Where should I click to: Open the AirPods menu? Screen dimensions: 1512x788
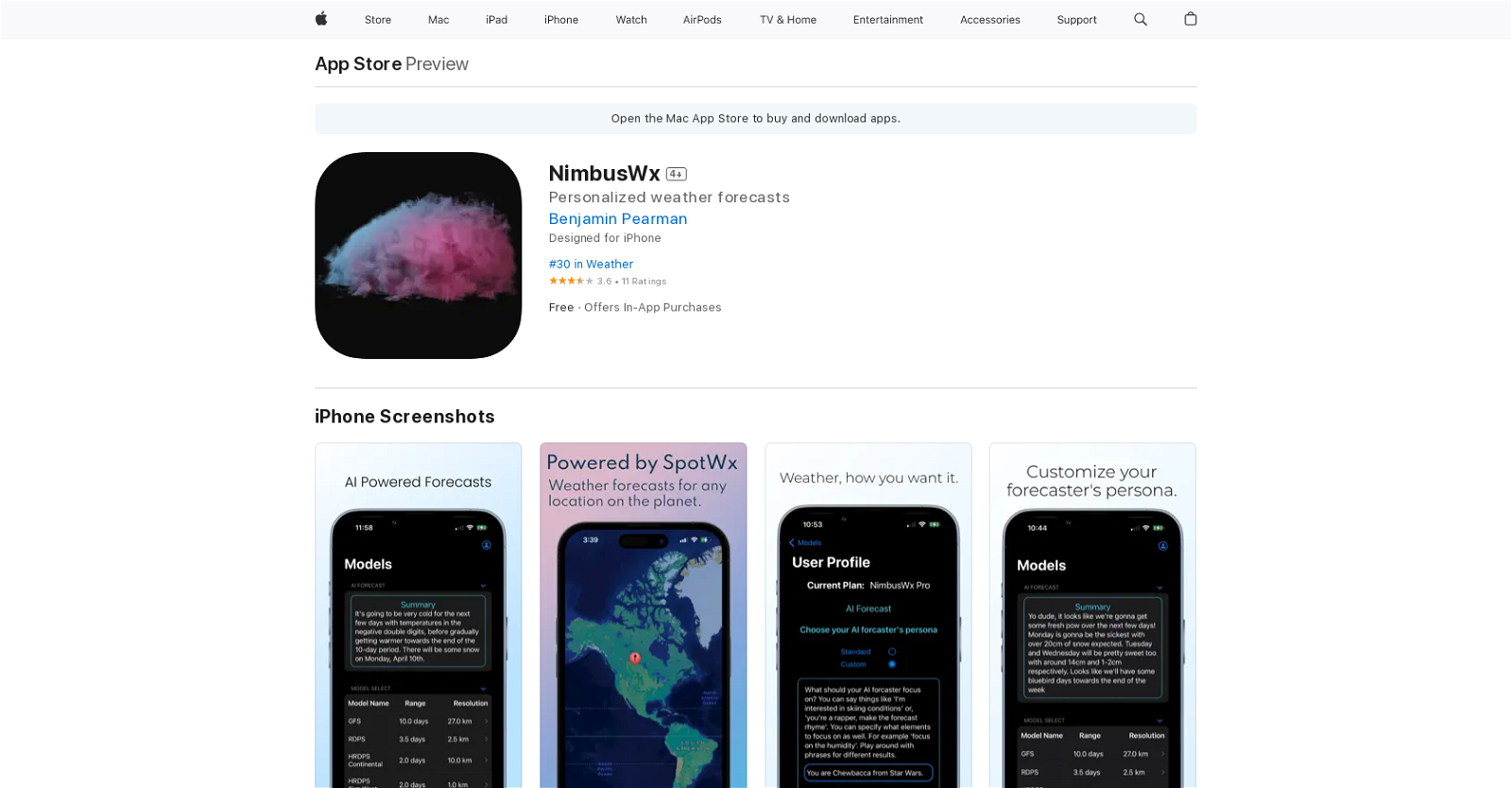[x=702, y=20]
